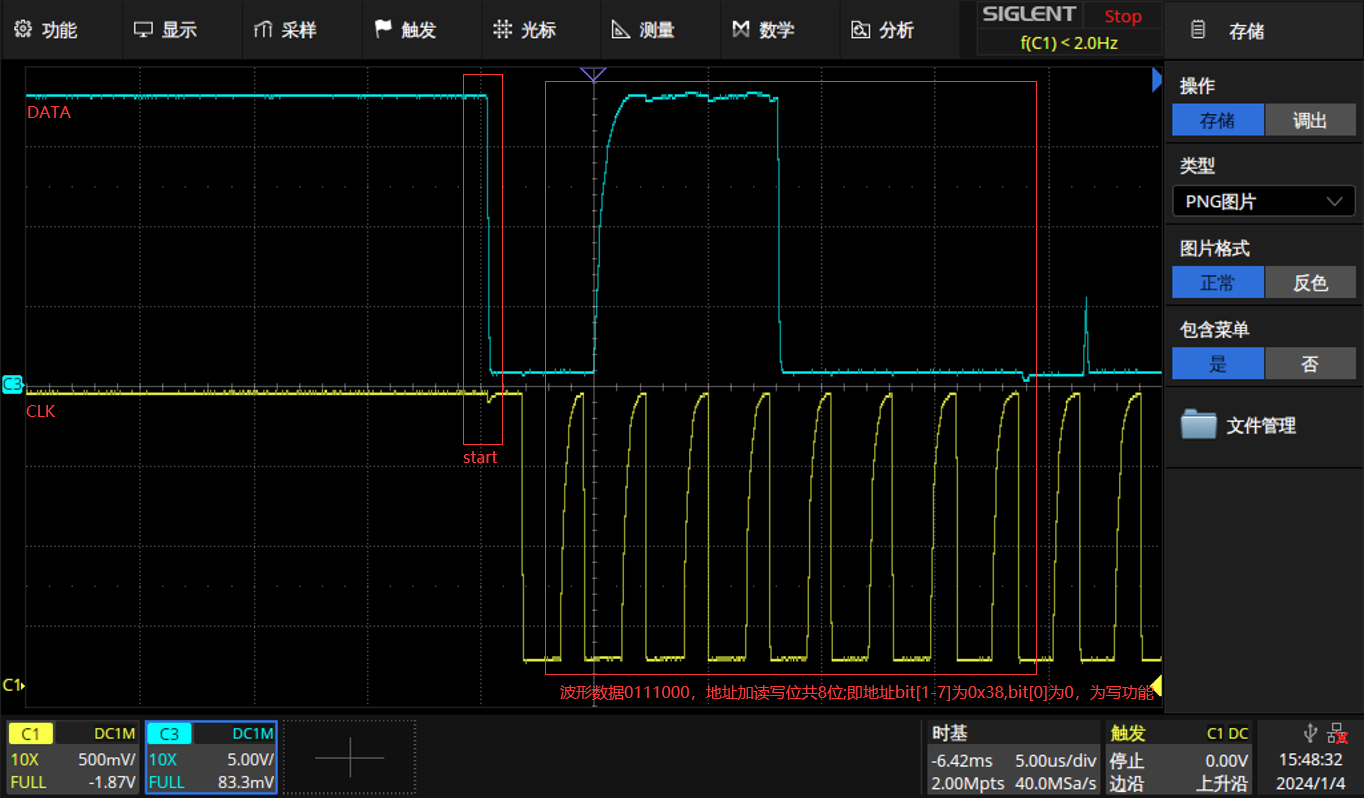
Task: Open the 时基 timebase settings box
Action: (1011, 758)
